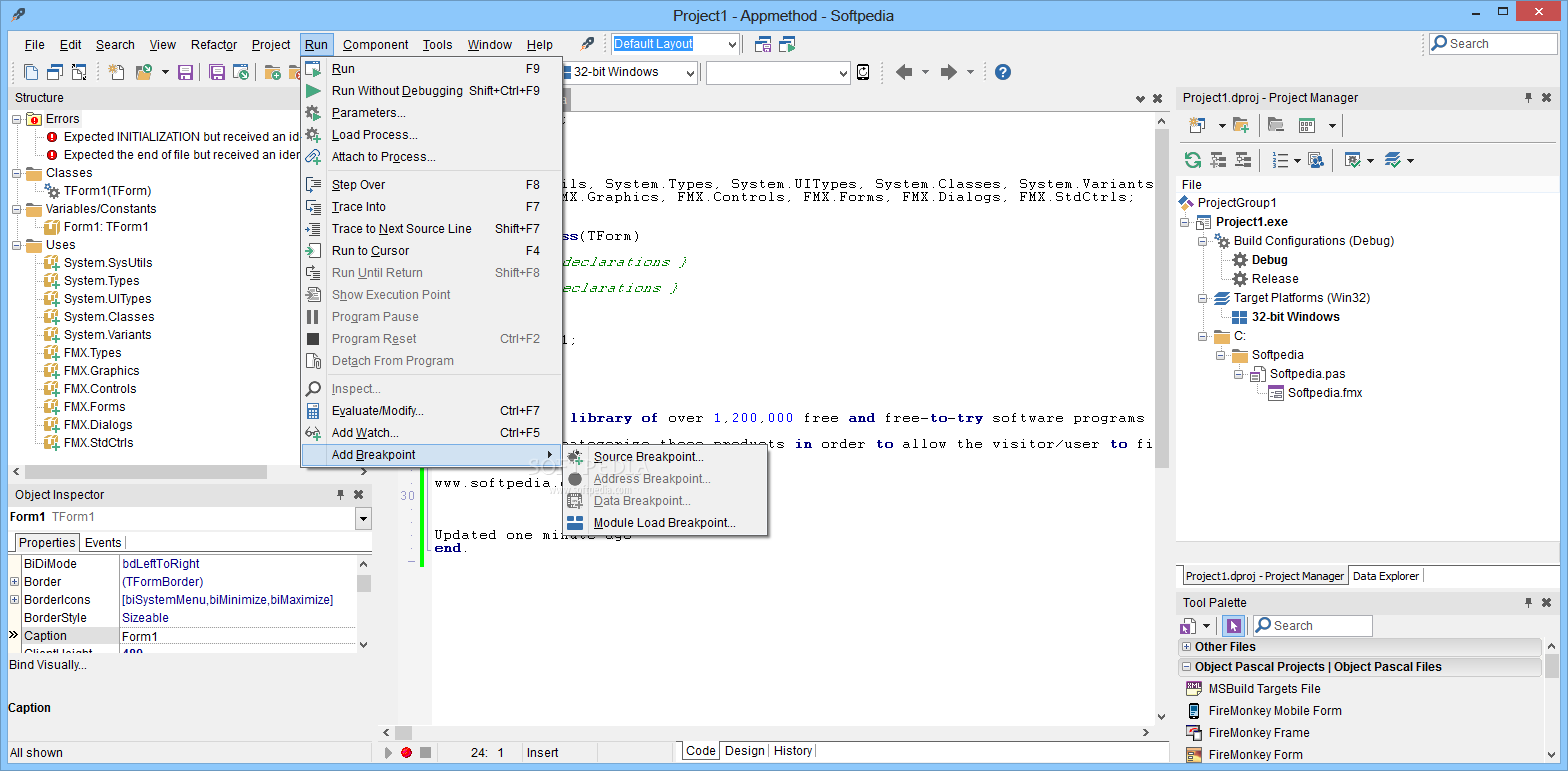Collapse the Classes node in Structure
The width and height of the screenshot is (1568, 771).
point(17,173)
